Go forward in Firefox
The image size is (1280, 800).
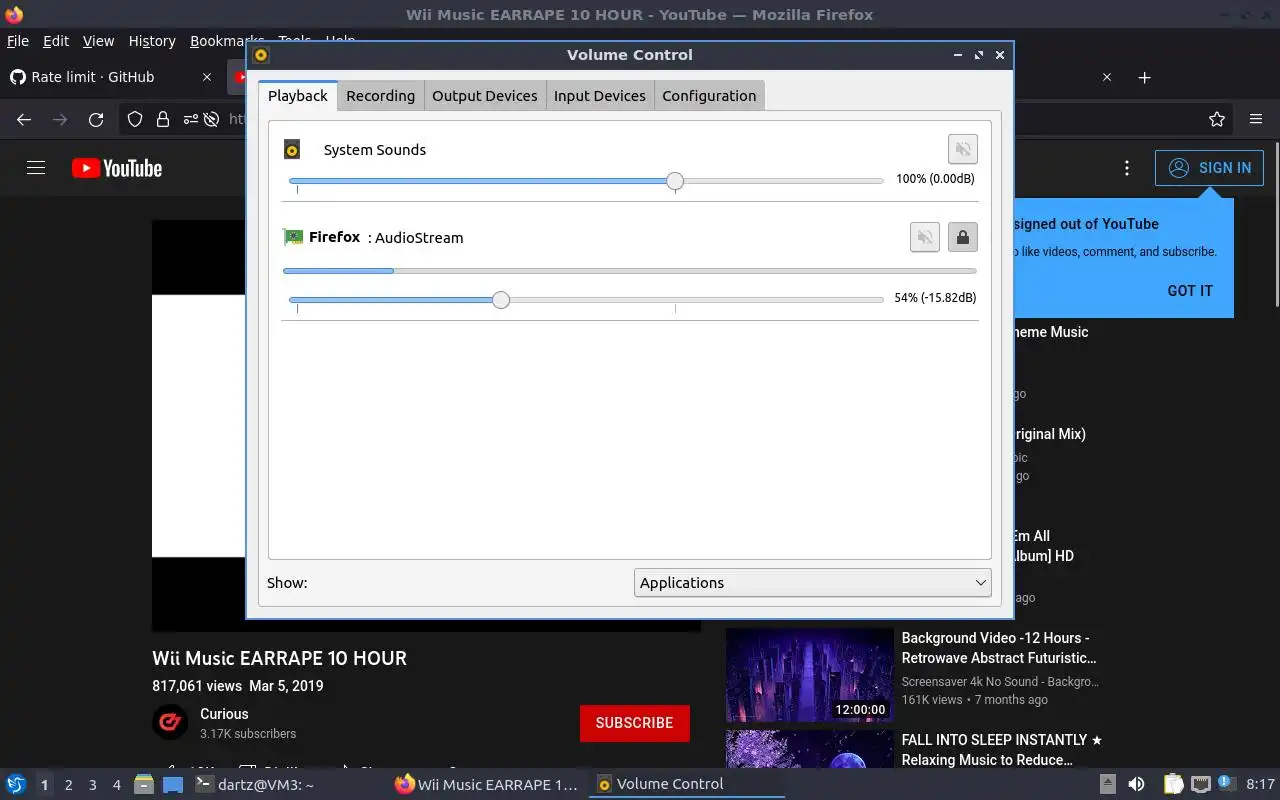click(60, 119)
